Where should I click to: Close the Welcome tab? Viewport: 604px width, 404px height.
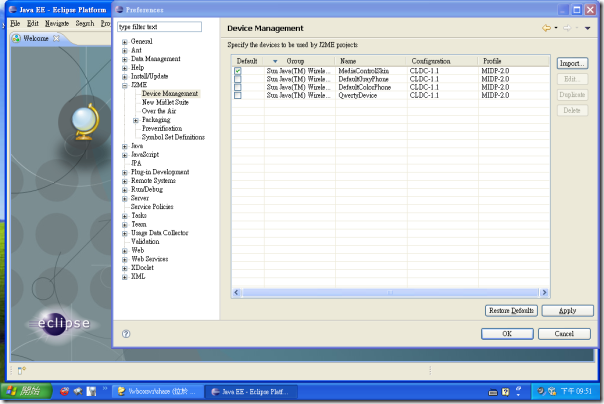point(56,38)
